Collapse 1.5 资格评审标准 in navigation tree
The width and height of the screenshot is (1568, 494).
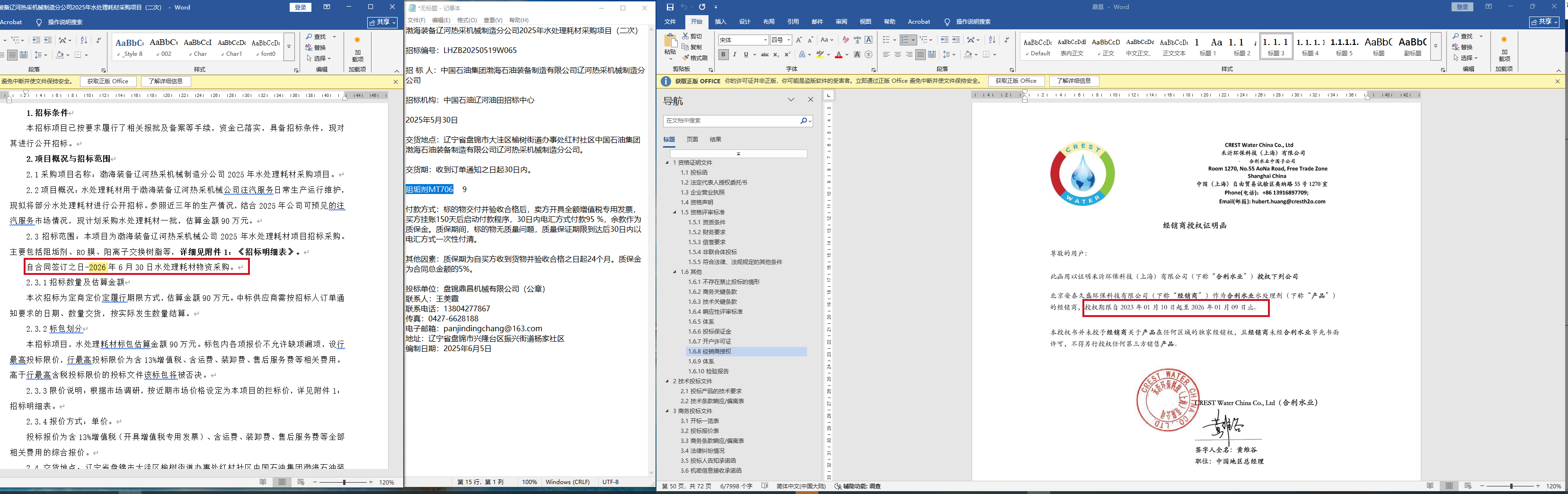[674, 212]
